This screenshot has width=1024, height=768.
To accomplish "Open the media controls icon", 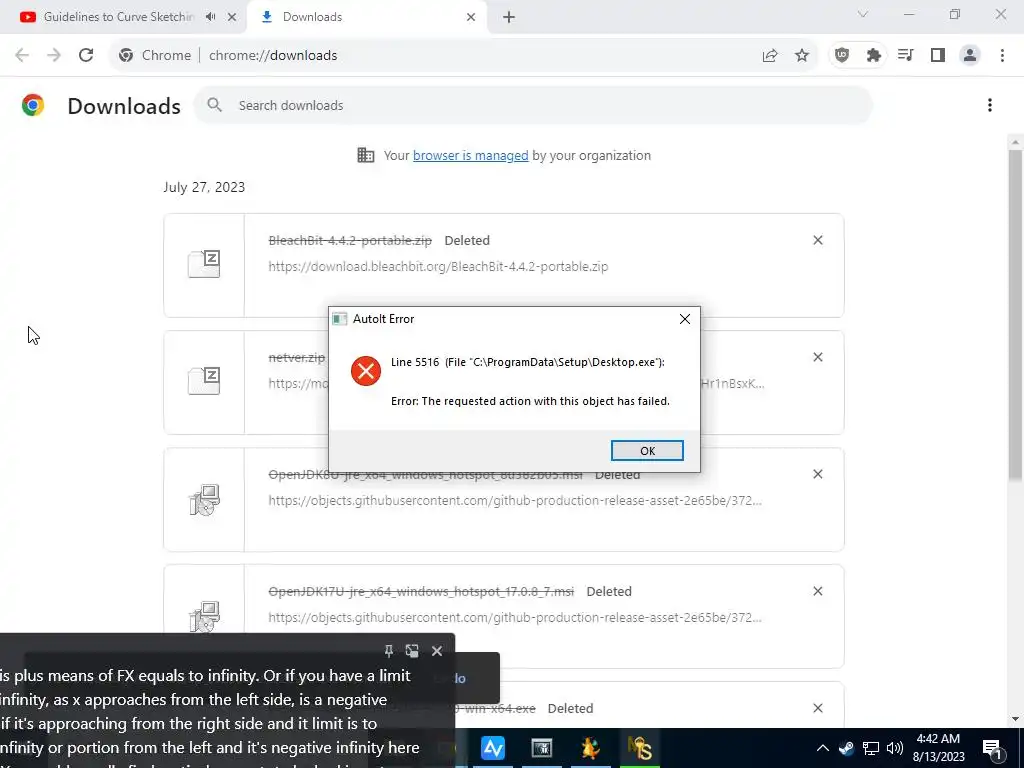I will (x=906, y=56).
